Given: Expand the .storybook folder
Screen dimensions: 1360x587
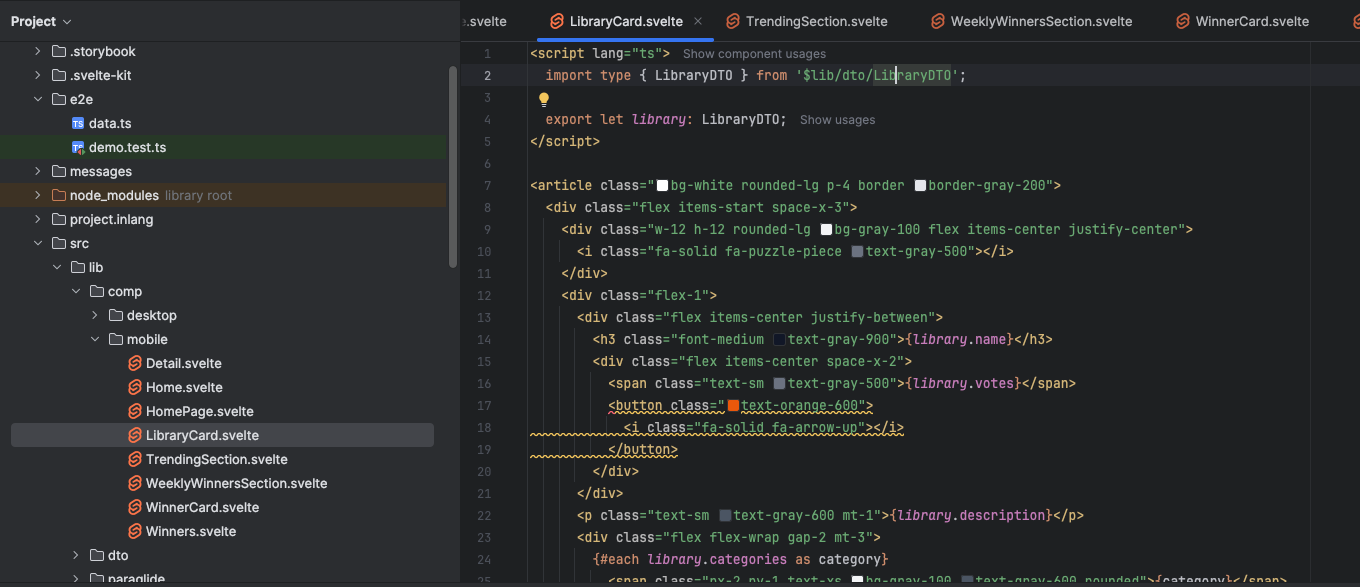Looking at the screenshot, I should (38, 51).
